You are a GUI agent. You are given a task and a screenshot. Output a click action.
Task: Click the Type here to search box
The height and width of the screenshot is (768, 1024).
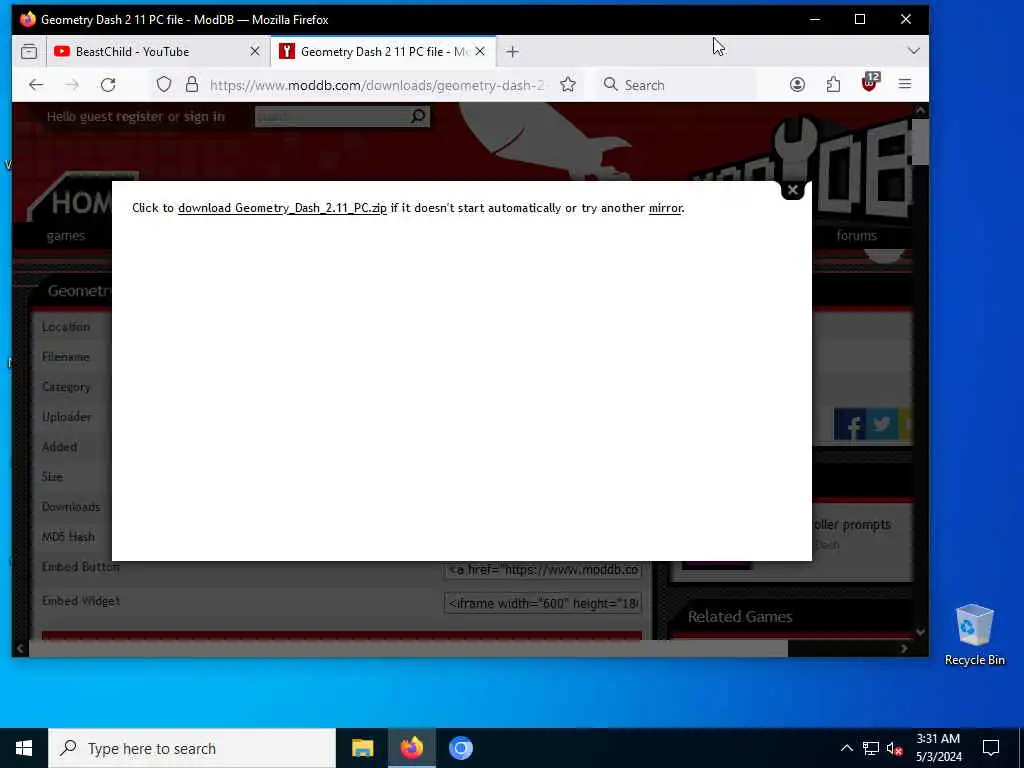(x=192, y=748)
